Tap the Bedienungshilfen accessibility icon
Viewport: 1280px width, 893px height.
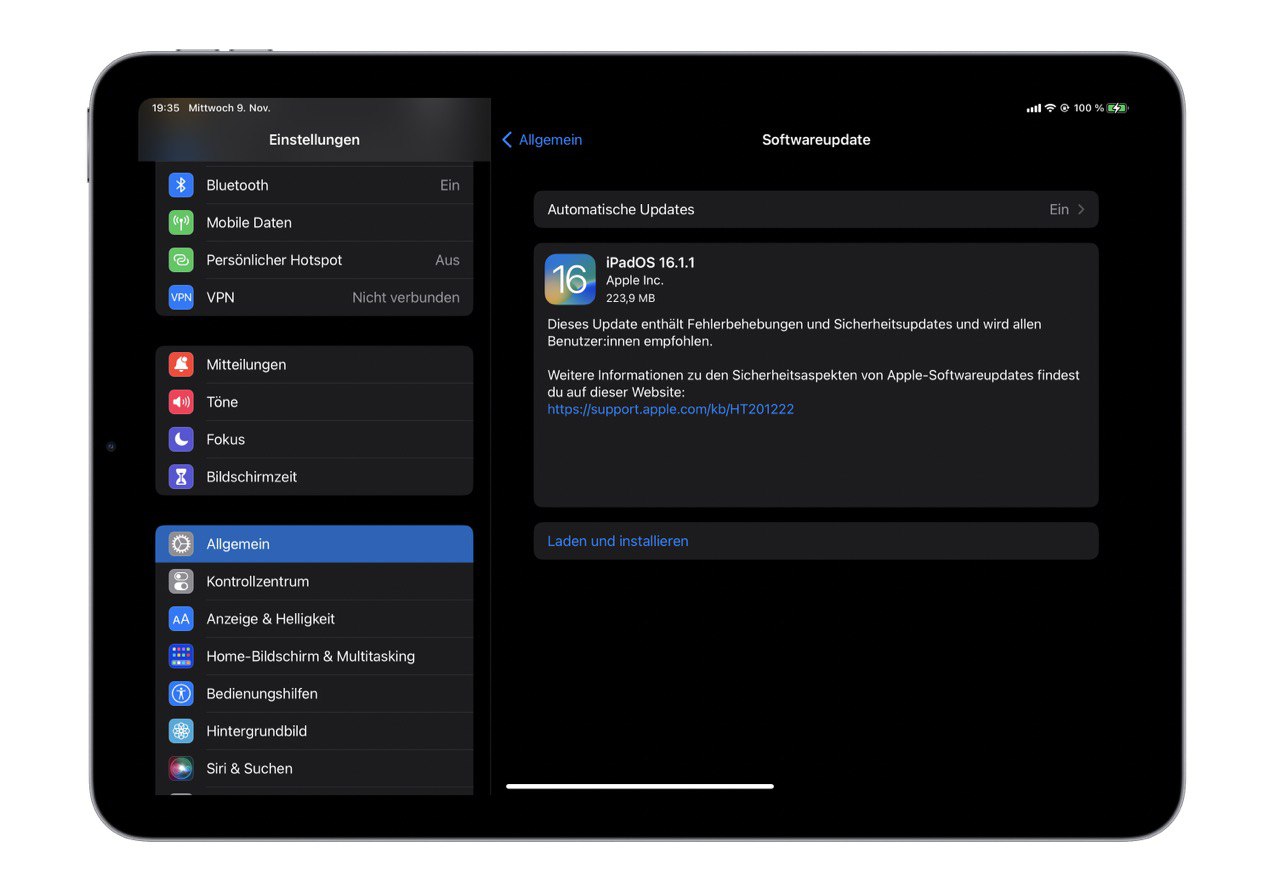(181, 693)
